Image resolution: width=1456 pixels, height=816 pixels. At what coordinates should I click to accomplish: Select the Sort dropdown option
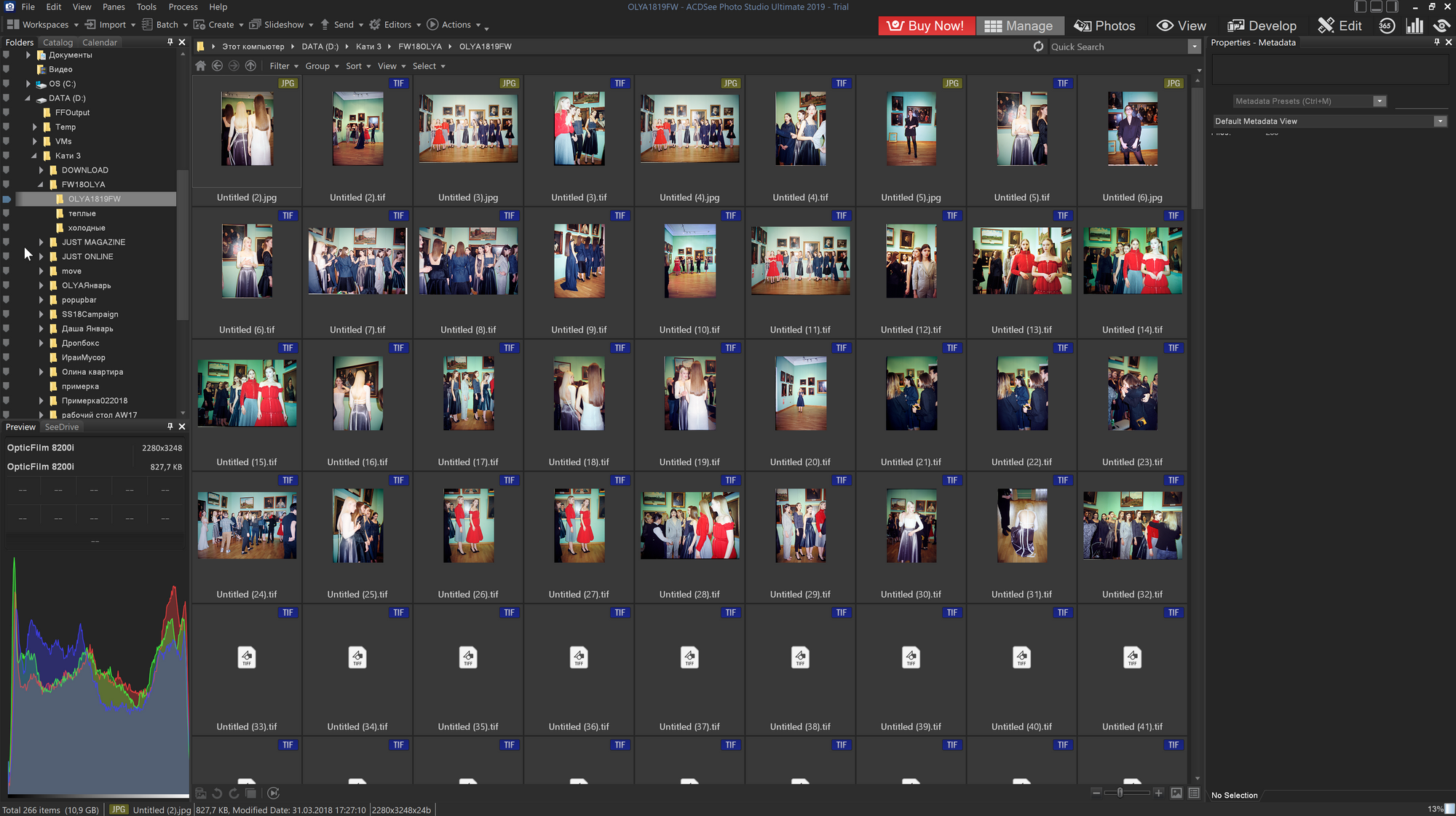point(357,66)
